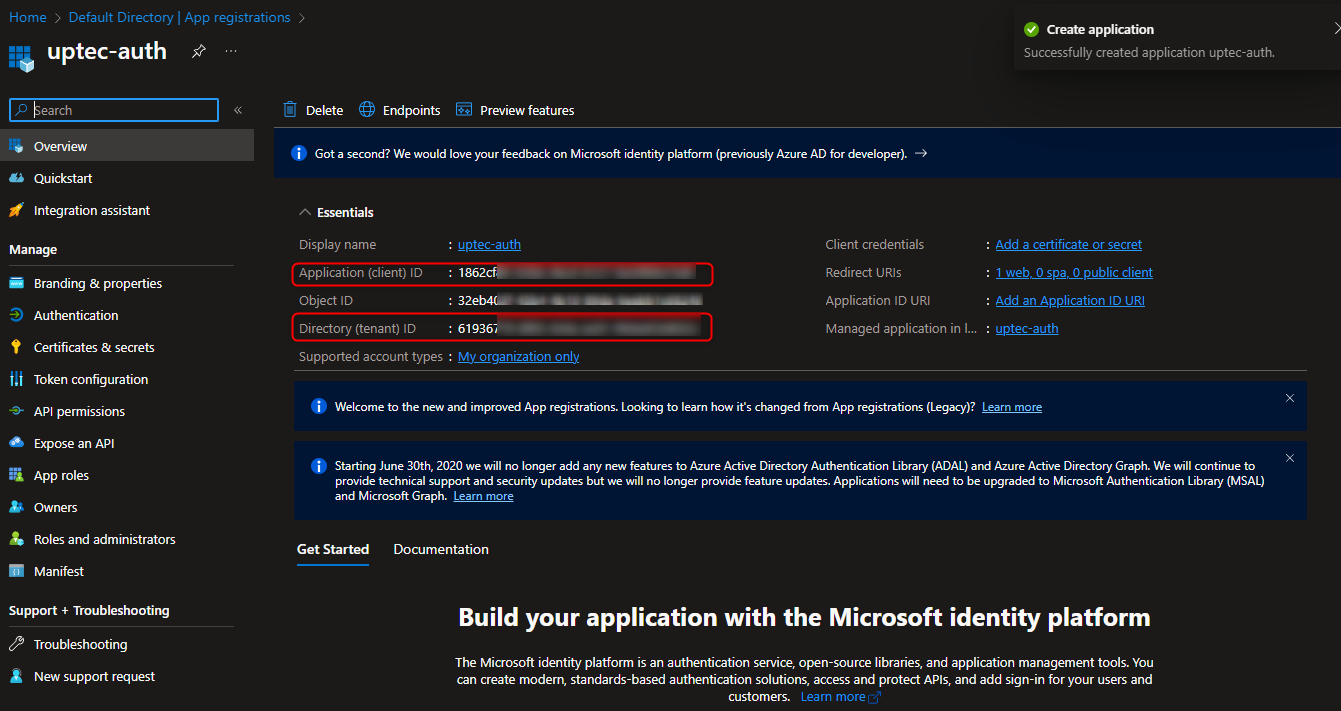Open Certificates & secrets in sidebar
1341x711 pixels.
[x=94, y=347]
